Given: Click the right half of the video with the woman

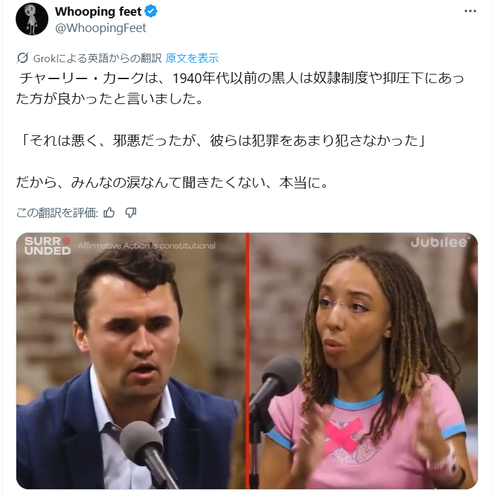Looking at the screenshot, I should 364,361.
